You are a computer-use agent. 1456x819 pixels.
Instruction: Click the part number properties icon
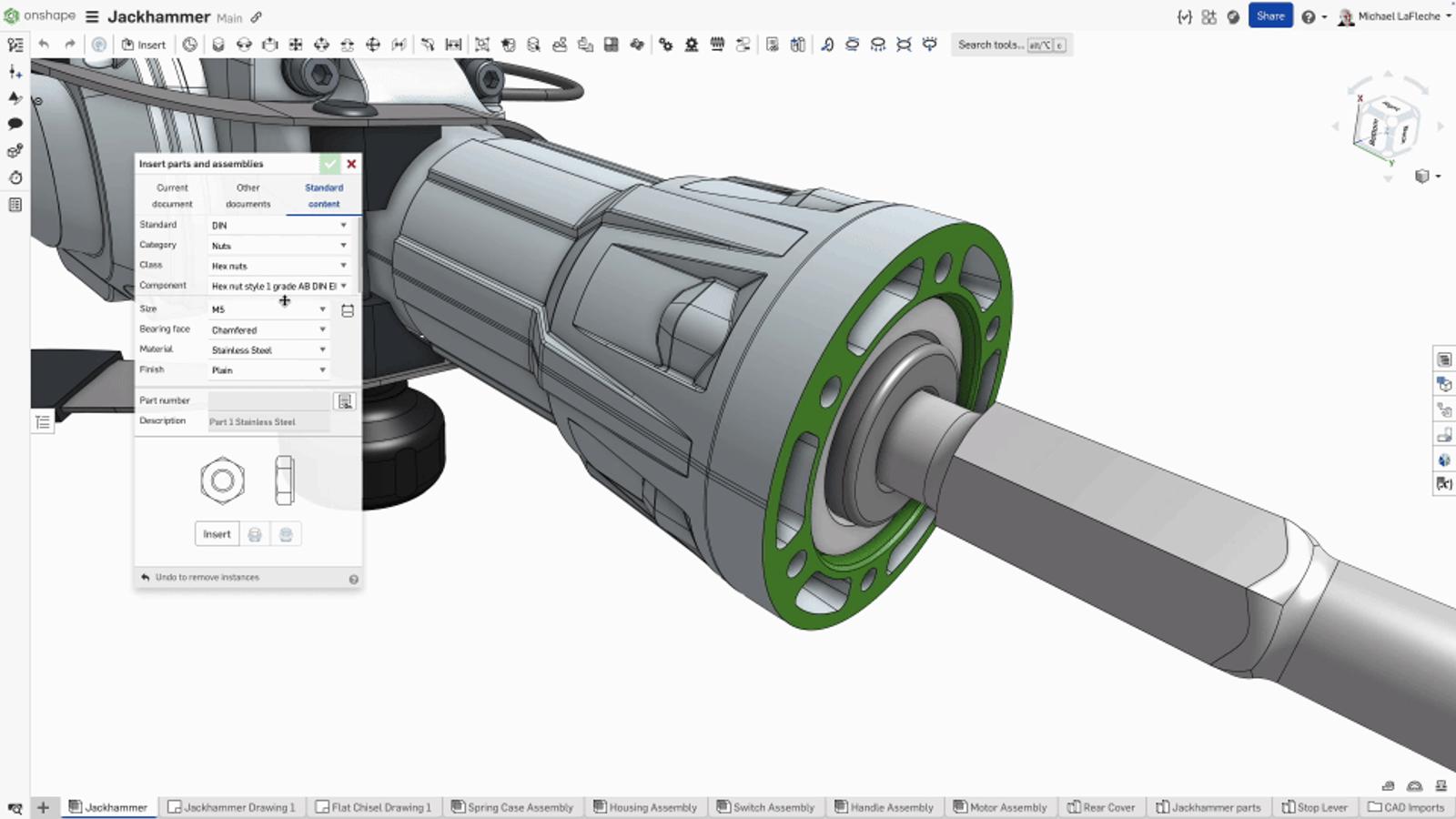coord(345,401)
